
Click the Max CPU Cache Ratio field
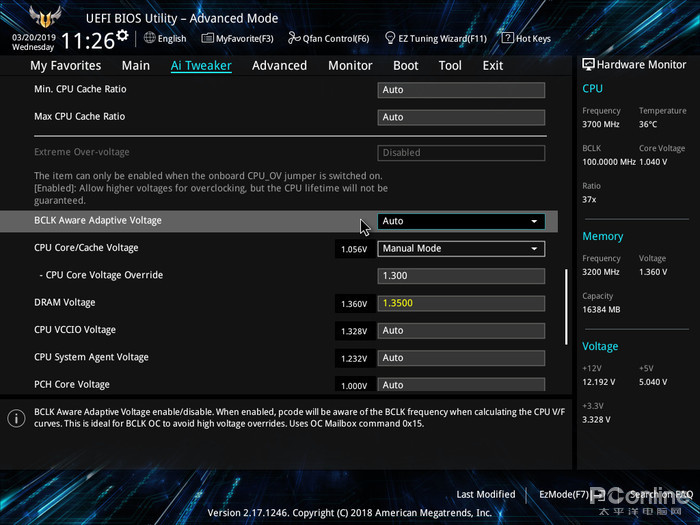click(x=461, y=117)
